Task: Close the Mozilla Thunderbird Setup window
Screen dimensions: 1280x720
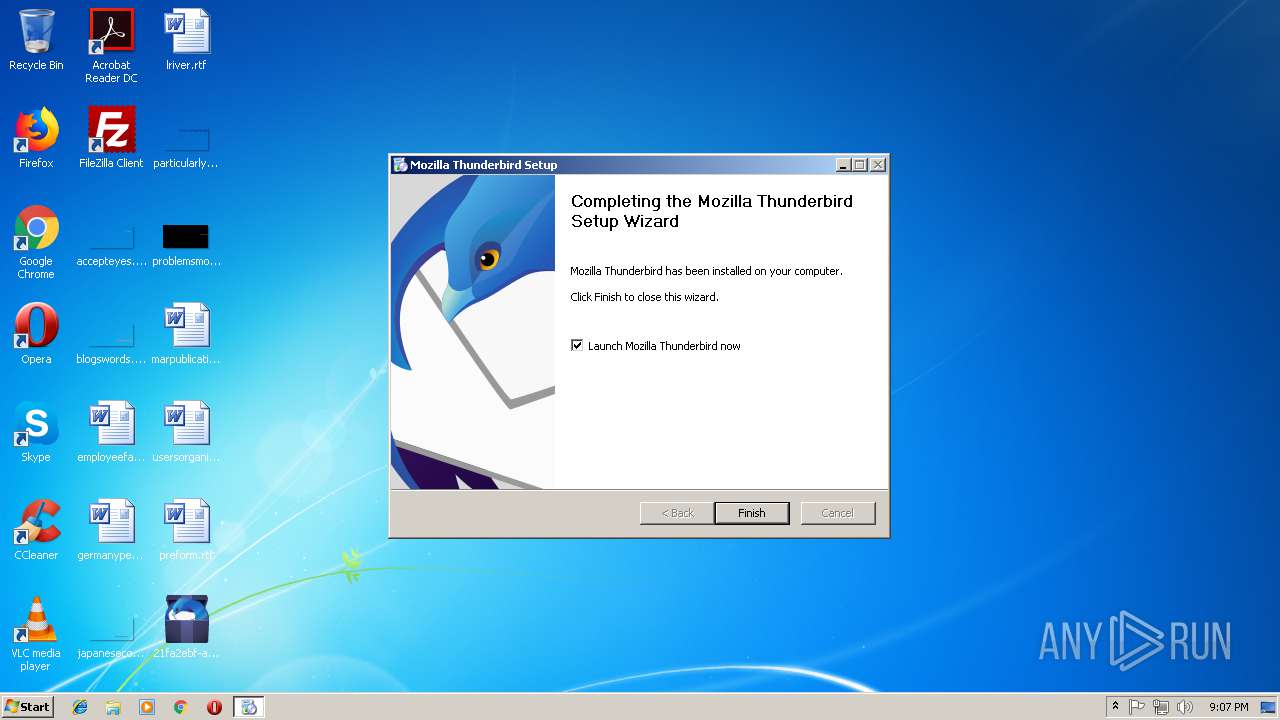Action: click(x=878, y=165)
